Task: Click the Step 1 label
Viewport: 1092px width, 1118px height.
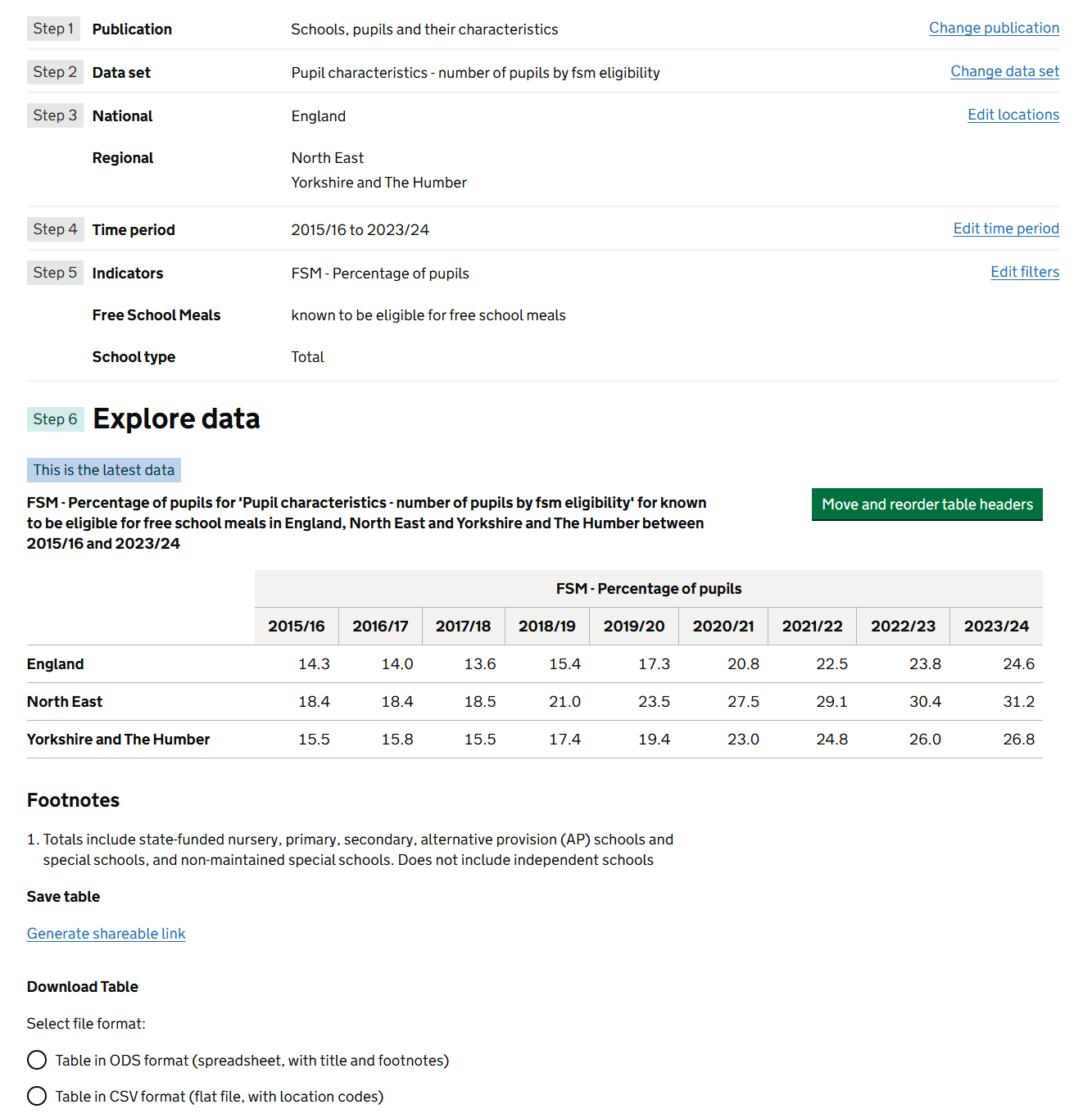Action: 53,29
